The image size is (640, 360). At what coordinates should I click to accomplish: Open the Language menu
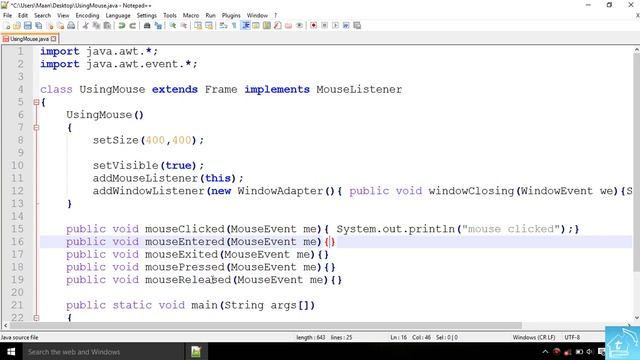pos(118,15)
